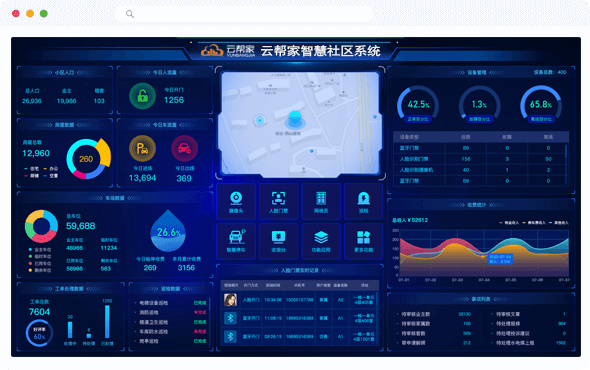Select the 人脸识别门禁 row in device table
The image size is (590, 370).
tap(481, 159)
